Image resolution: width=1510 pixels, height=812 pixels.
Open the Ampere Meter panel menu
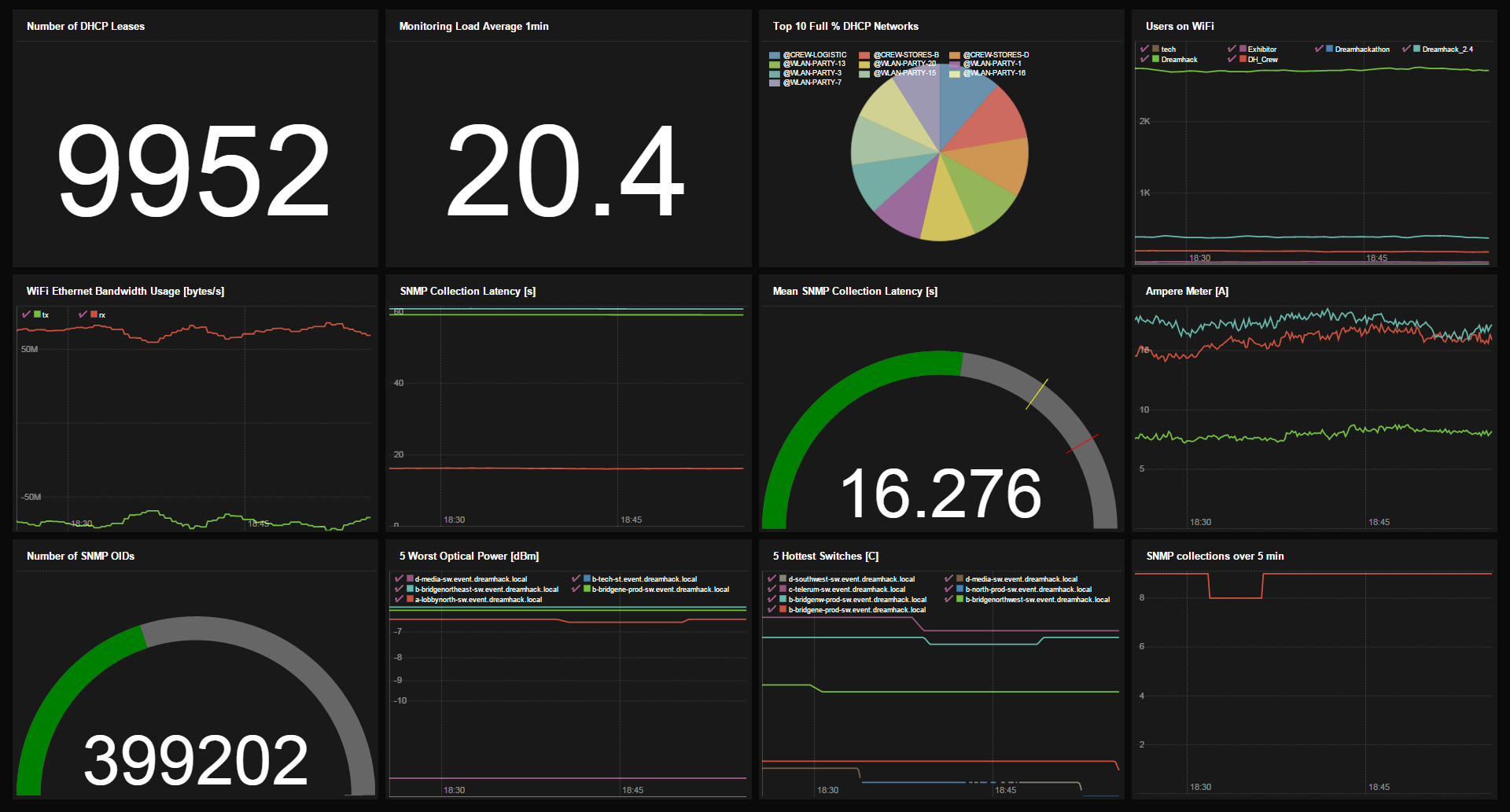point(1186,291)
